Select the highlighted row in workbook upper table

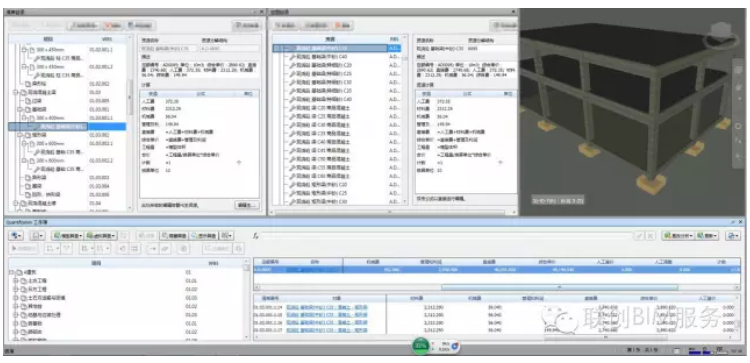pyautogui.click(x=497, y=270)
